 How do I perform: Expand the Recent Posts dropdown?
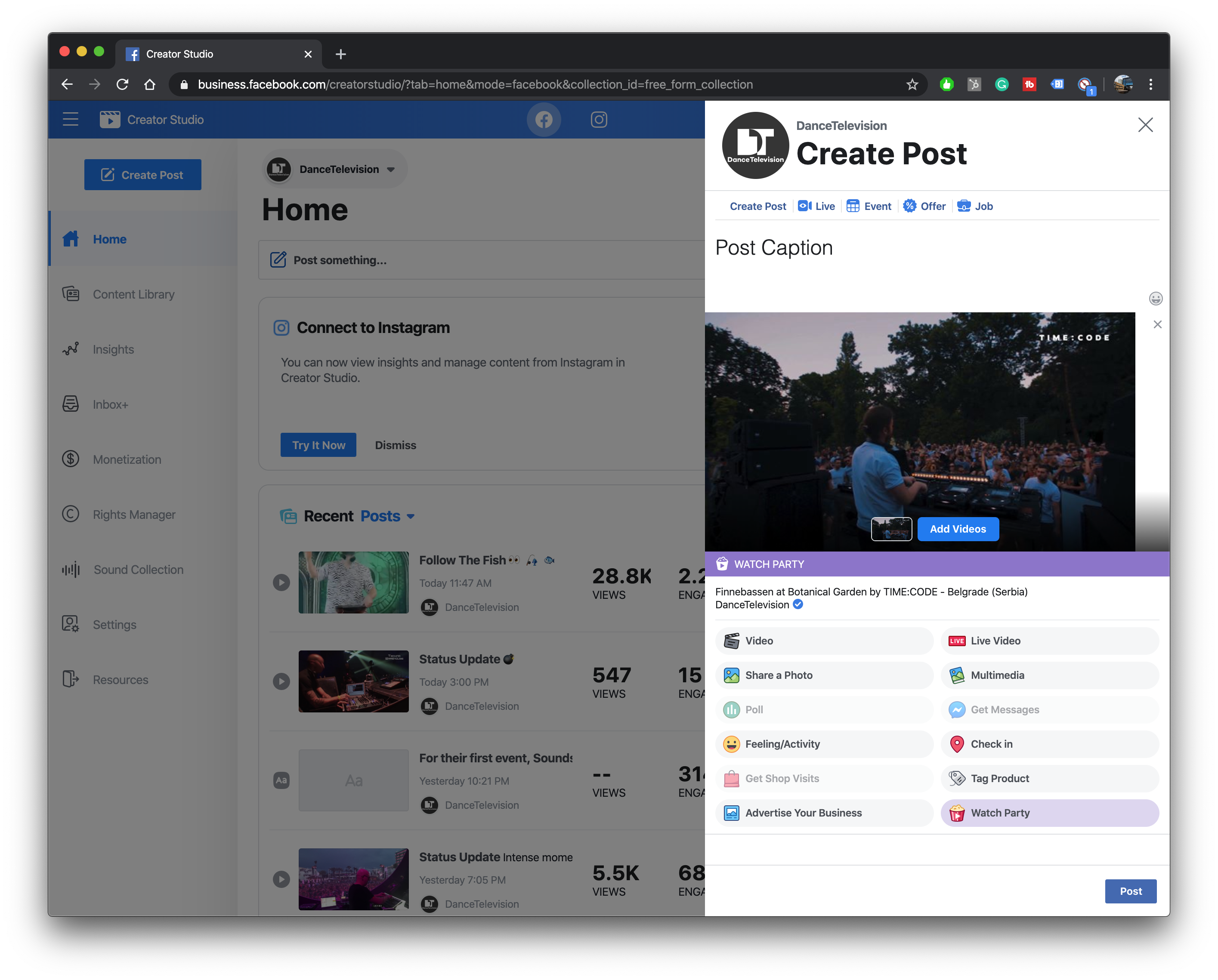(387, 516)
